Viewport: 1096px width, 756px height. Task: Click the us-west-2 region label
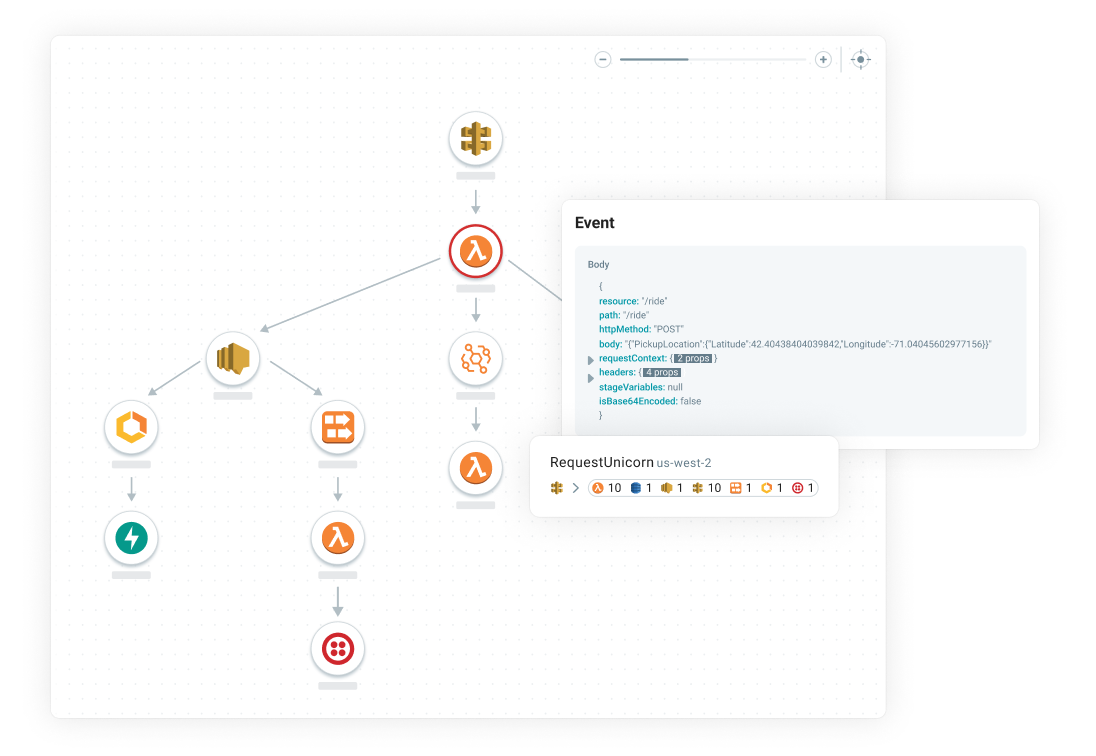(x=684, y=463)
